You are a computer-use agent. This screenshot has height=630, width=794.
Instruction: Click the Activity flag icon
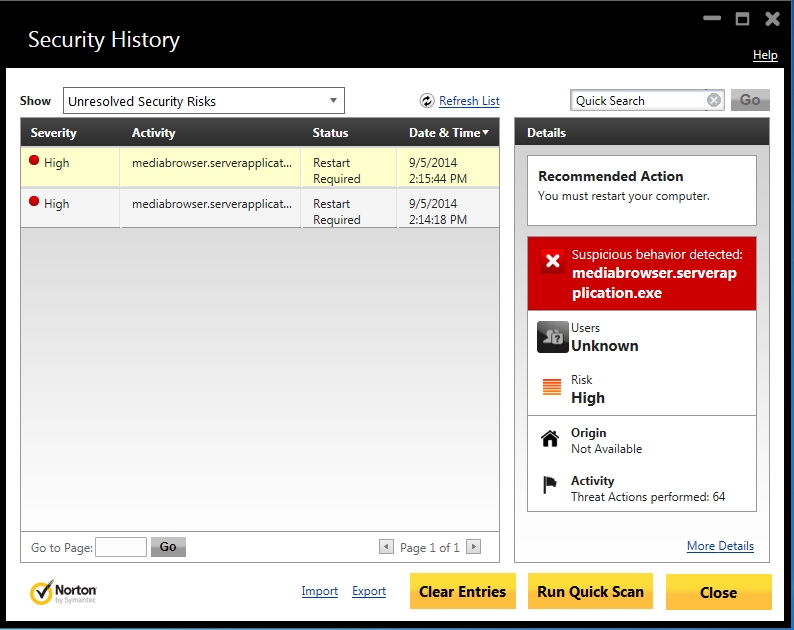[x=550, y=485]
